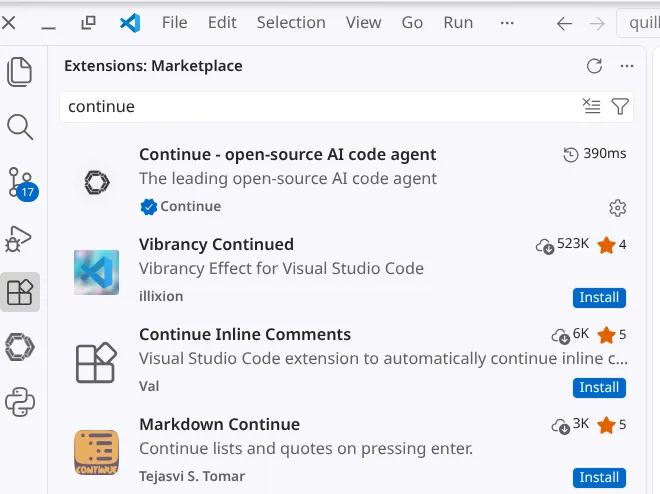Click the VS Code logo icon

(130, 23)
